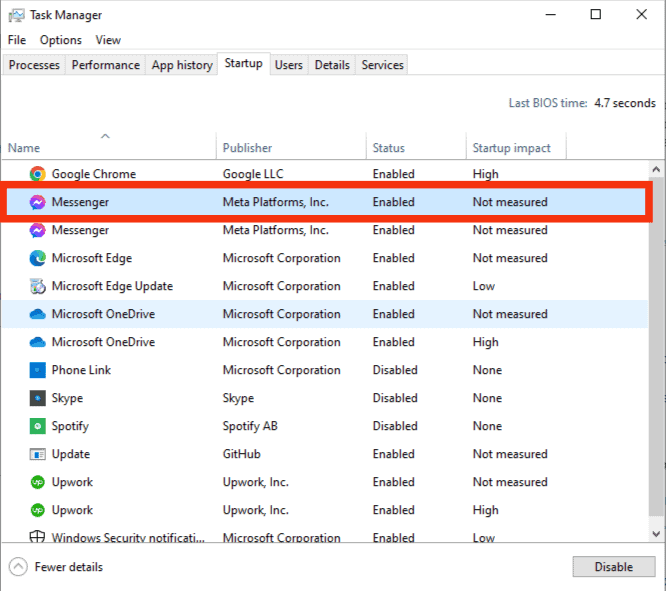Sort by the Status column header
666x591 pixels.
coord(416,146)
